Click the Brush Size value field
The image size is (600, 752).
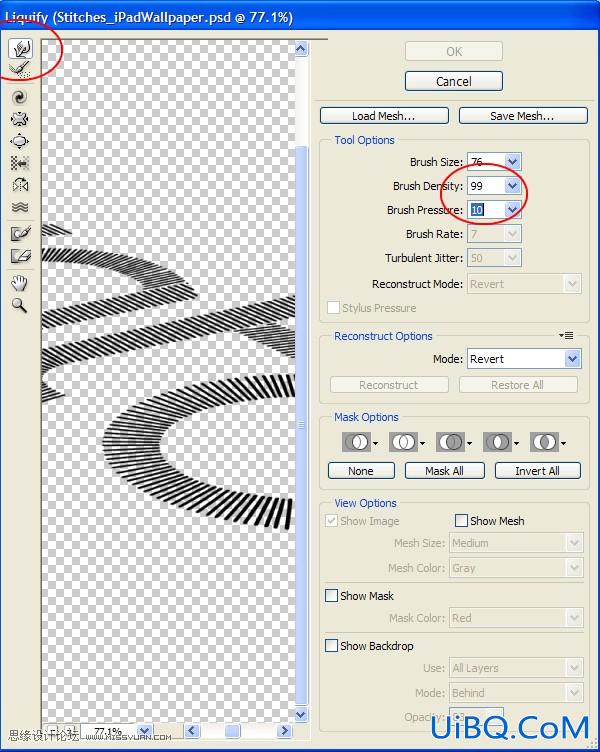point(486,162)
